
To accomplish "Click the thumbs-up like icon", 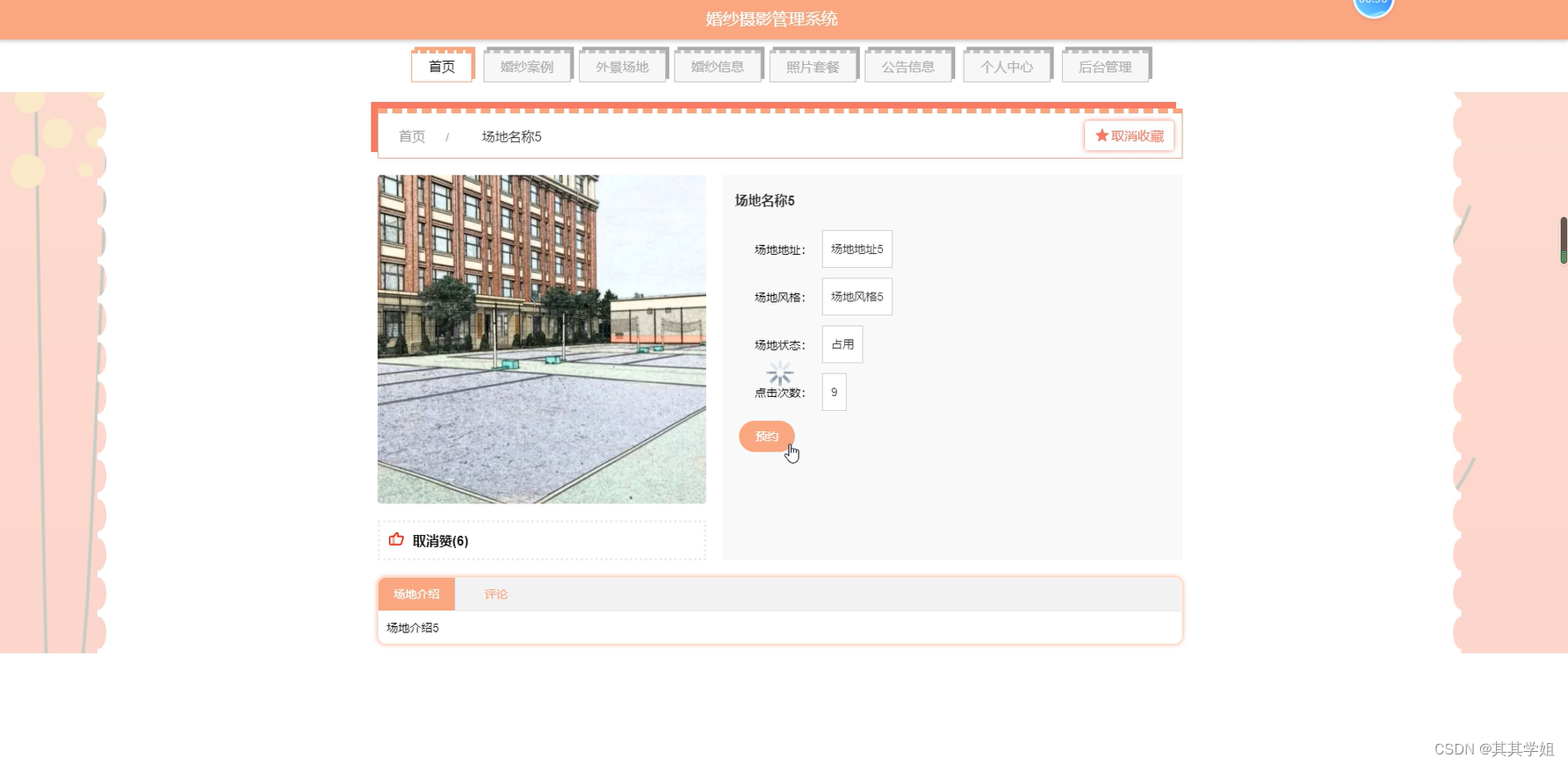I will [396, 539].
